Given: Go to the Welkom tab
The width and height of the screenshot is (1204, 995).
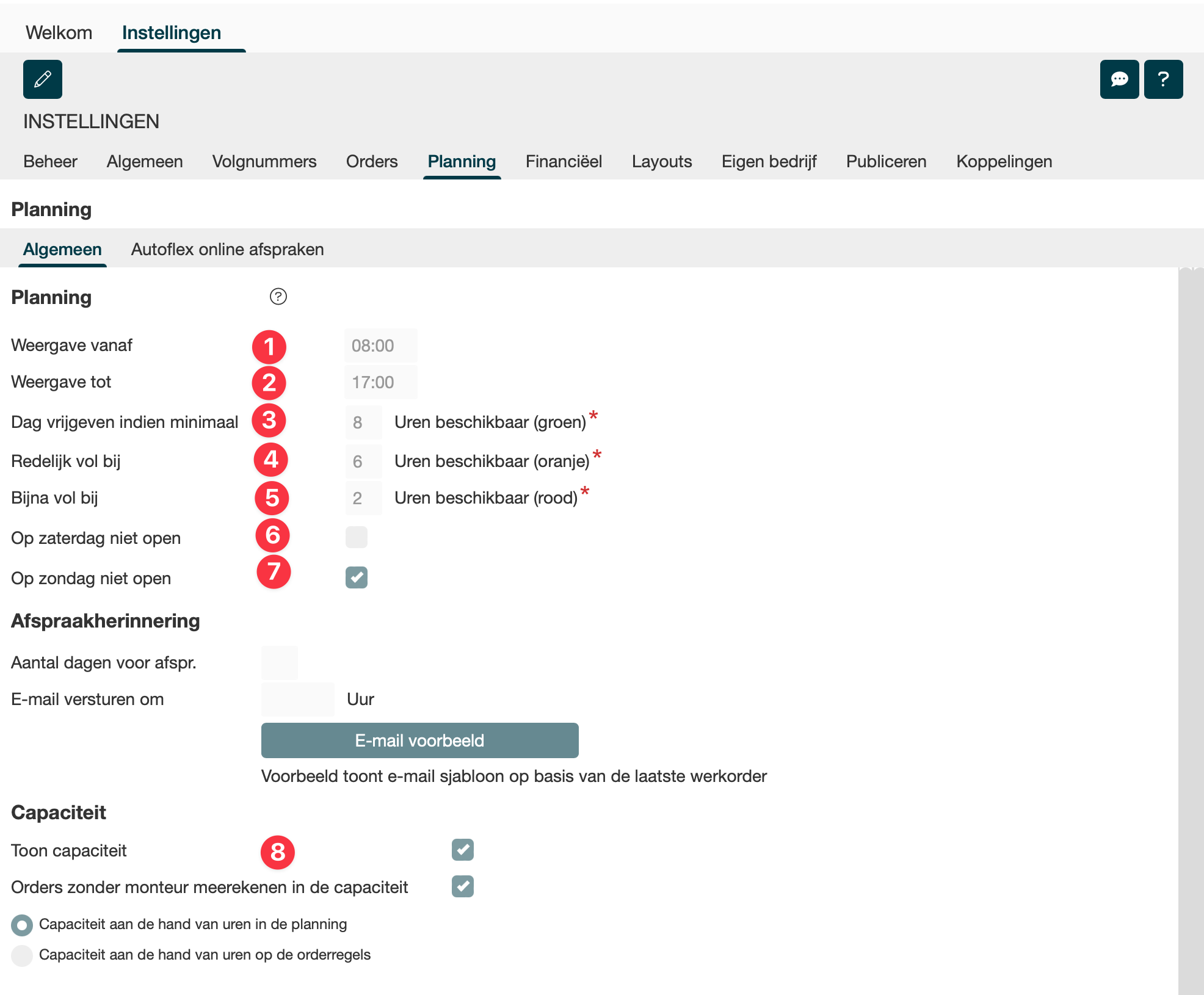Looking at the screenshot, I should pyautogui.click(x=59, y=33).
